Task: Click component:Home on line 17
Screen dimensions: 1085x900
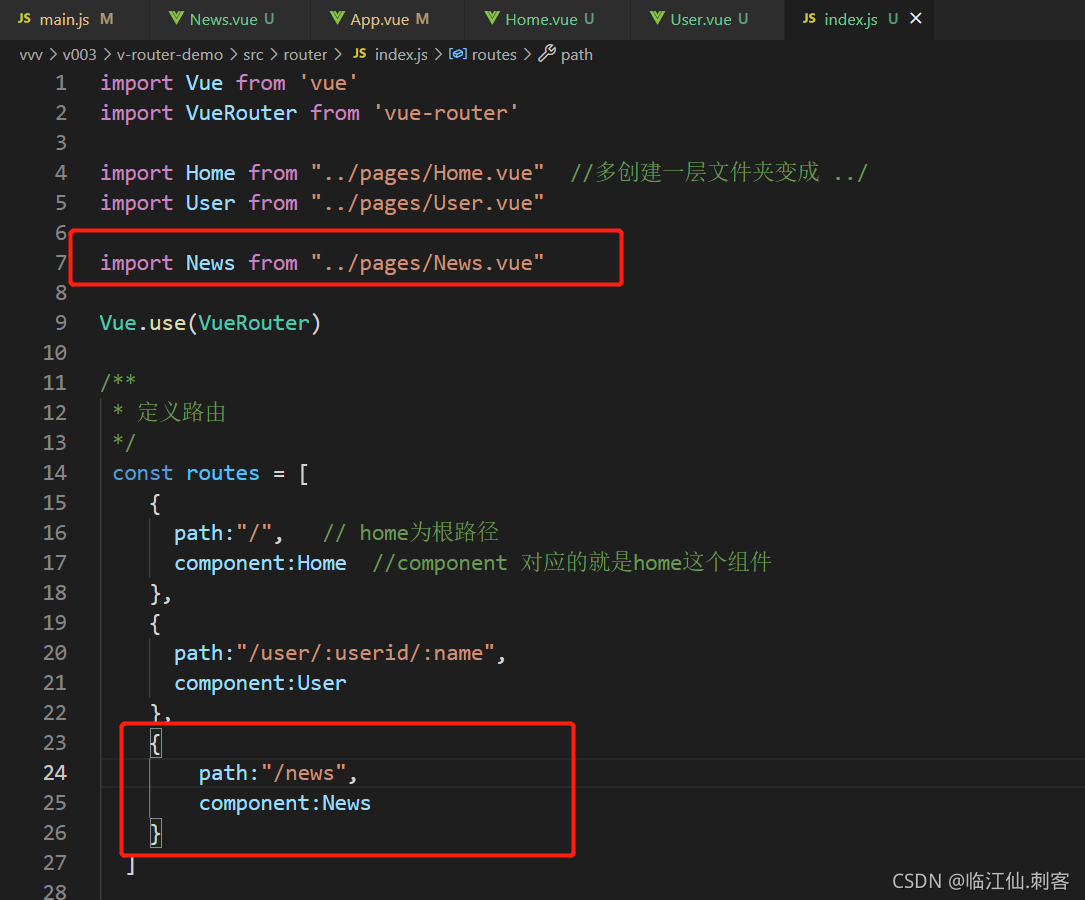Action: coord(260,564)
